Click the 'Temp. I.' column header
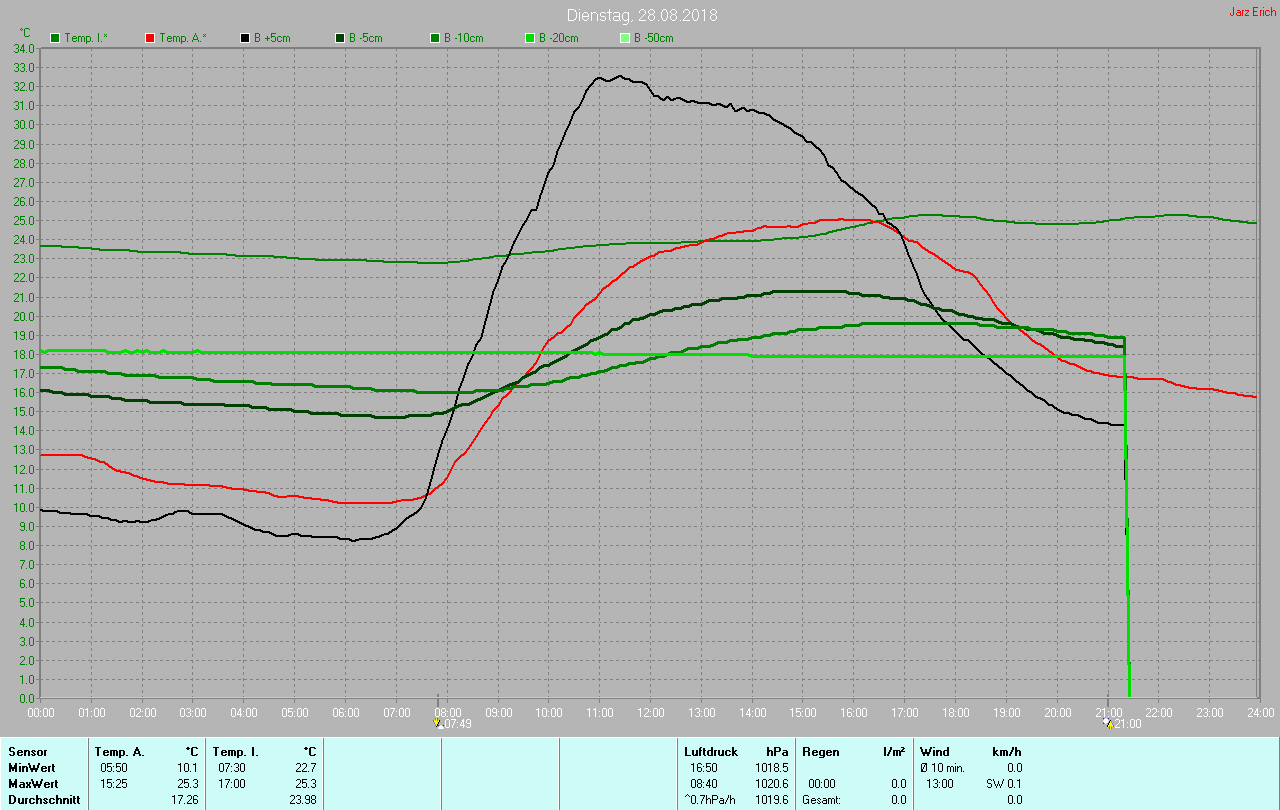 (236, 751)
